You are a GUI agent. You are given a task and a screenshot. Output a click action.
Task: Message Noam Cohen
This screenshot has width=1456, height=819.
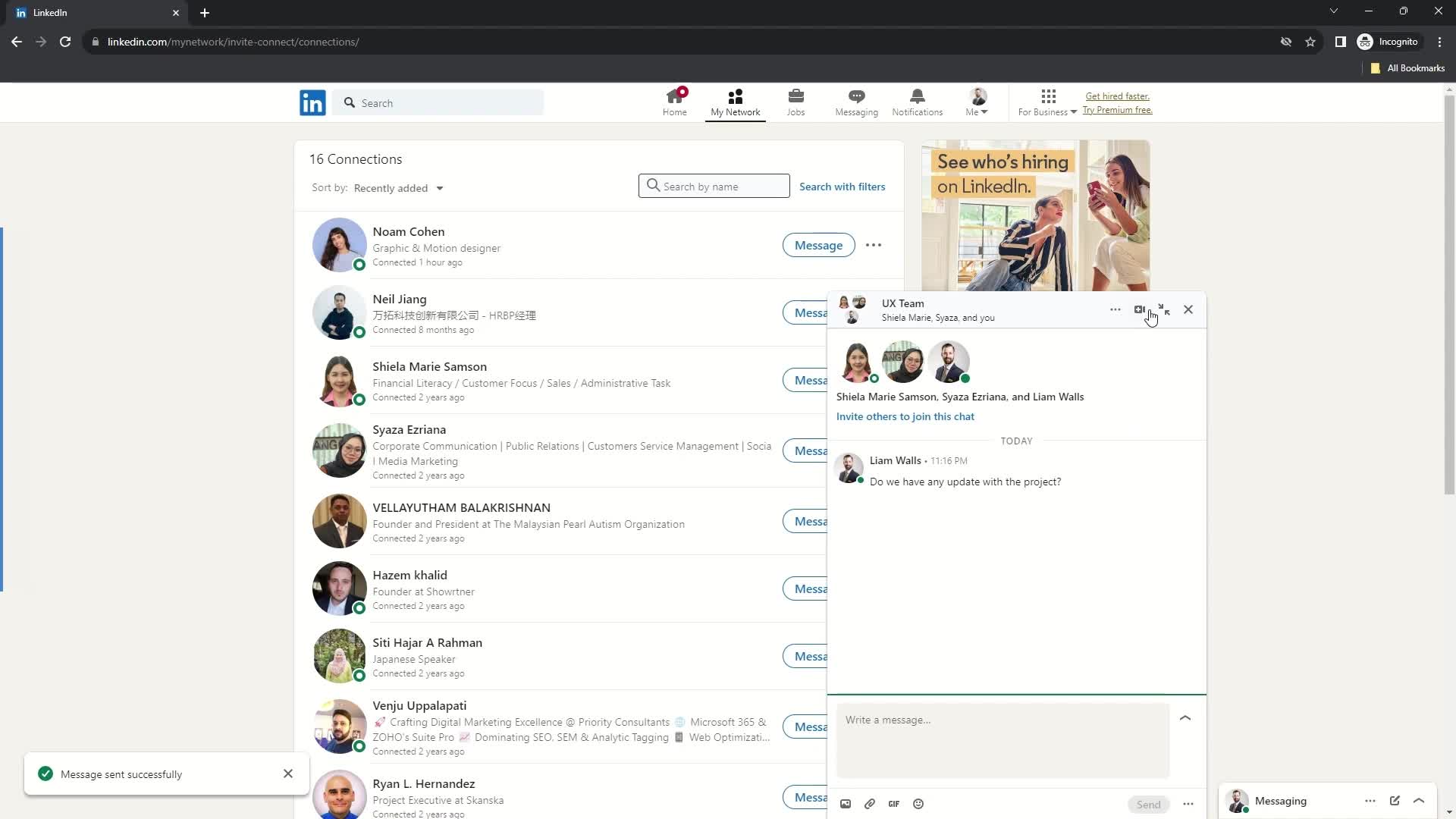pyautogui.click(x=818, y=245)
